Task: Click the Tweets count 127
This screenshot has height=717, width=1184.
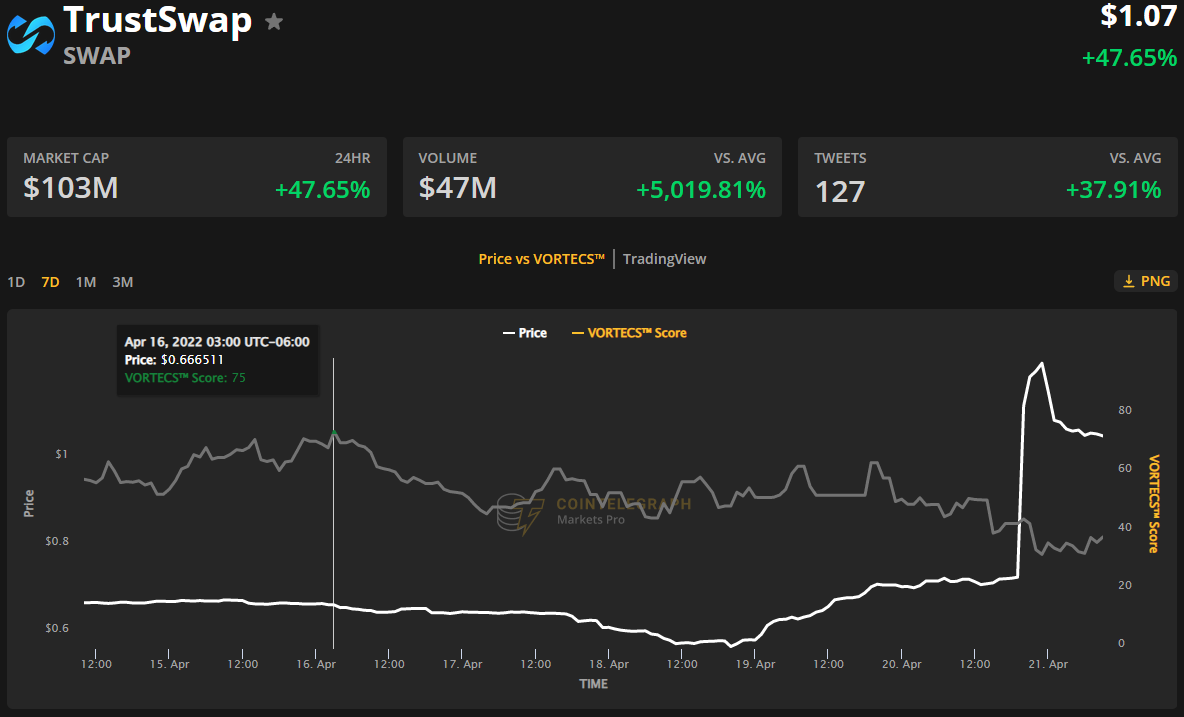Action: click(x=840, y=192)
